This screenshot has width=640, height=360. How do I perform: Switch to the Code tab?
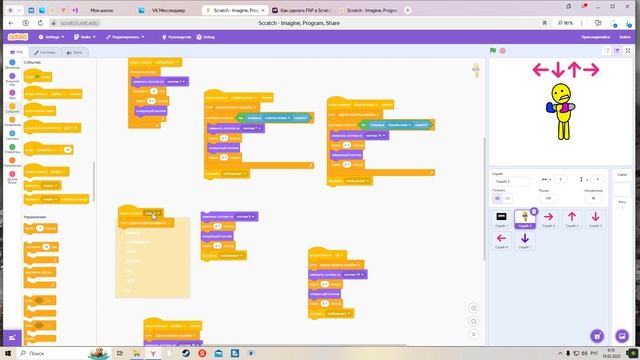click(16, 52)
